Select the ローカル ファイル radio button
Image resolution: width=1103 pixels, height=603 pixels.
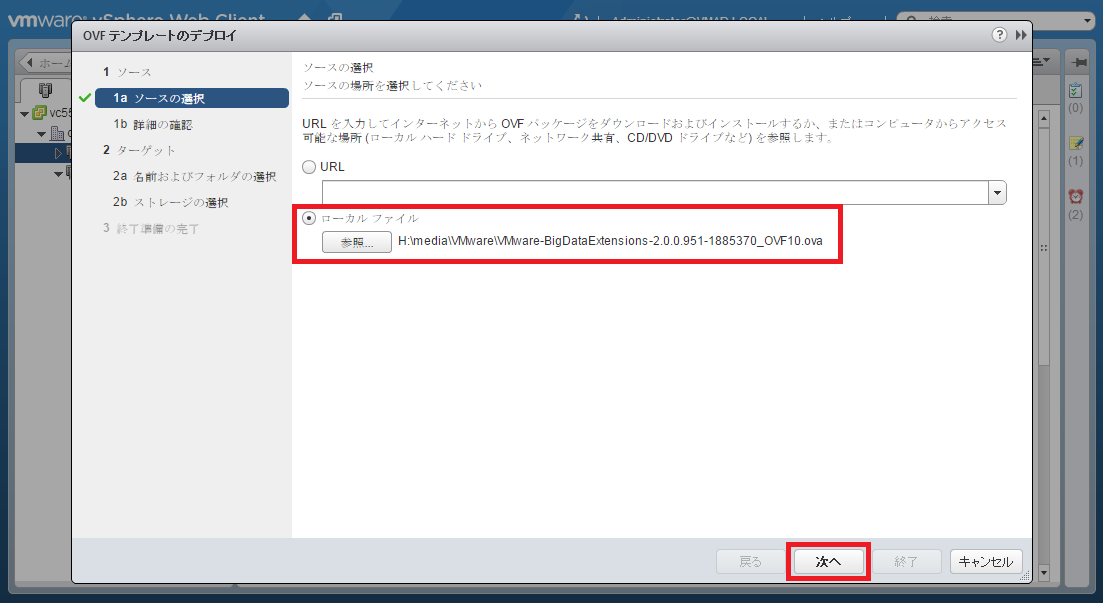pos(309,218)
